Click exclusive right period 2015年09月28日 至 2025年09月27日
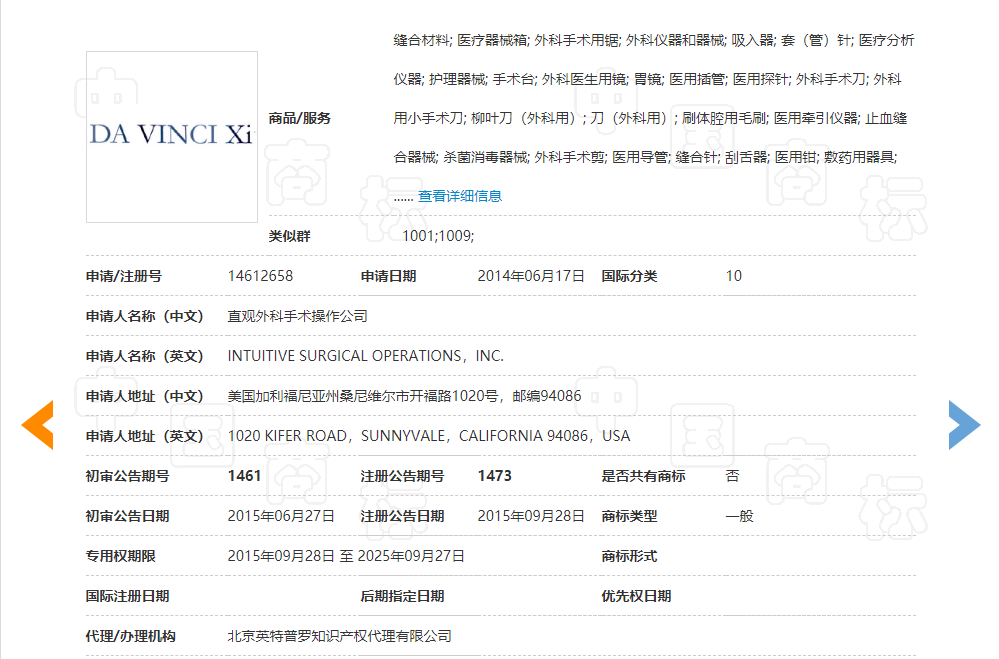This screenshot has width=999, height=659. tap(346, 556)
